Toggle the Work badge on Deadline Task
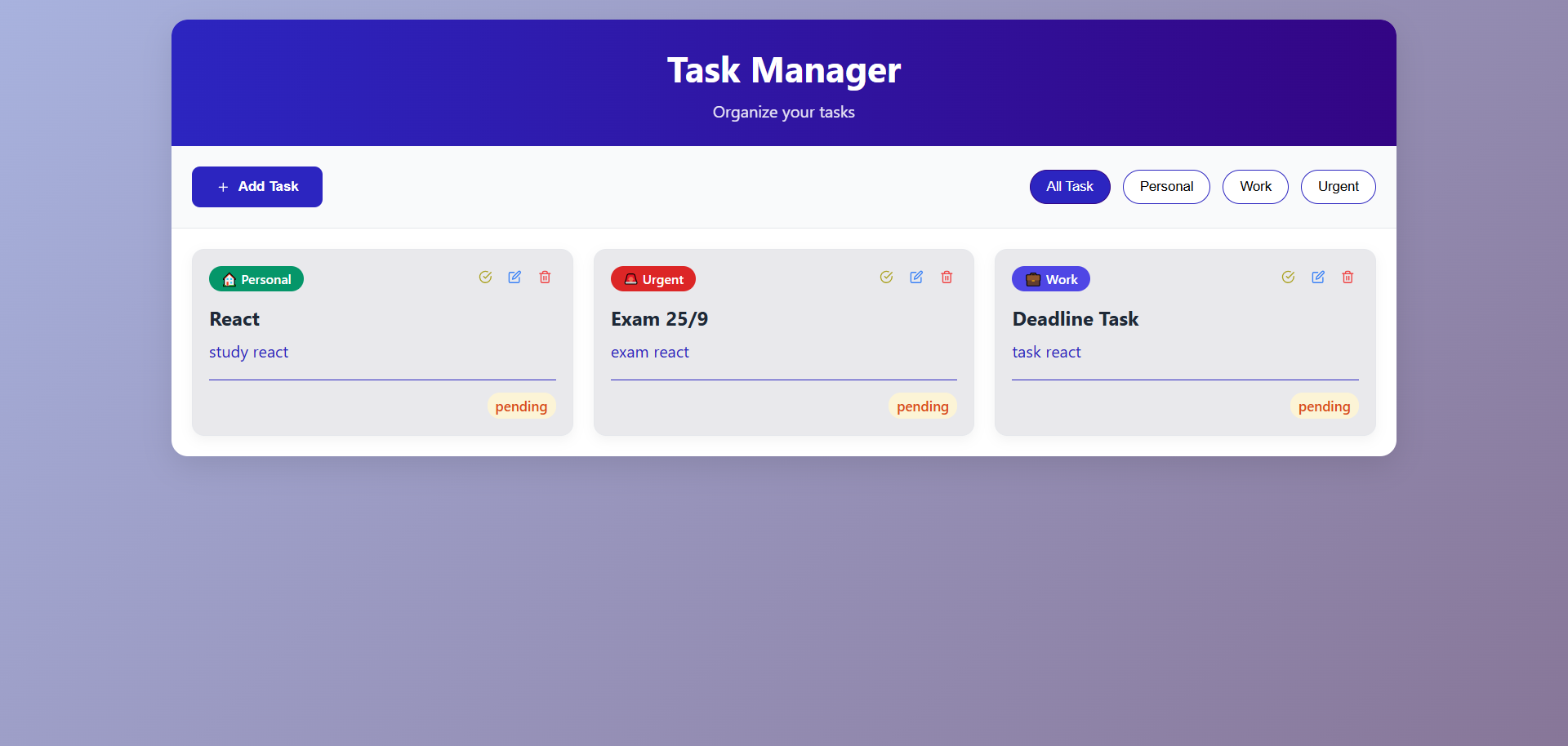Image resolution: width=1568 pixels, height=746 pixels. (x=1050, y=278)
